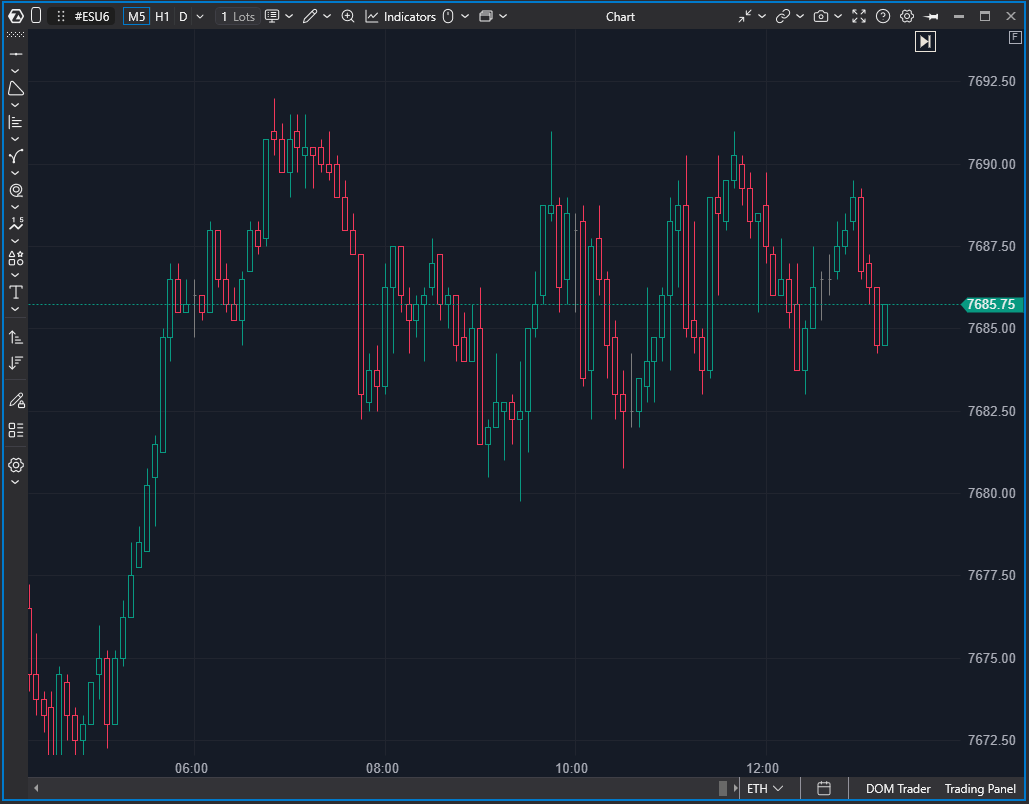Click the chart trading monitor icon

click(x=272, y=16)
